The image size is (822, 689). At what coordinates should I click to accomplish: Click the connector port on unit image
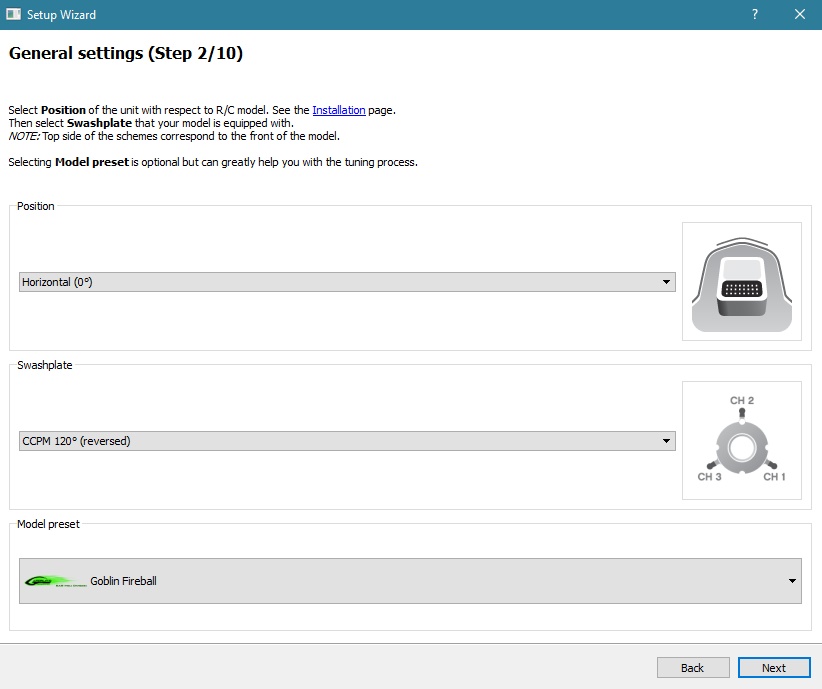pyautogui.click(x=741, y=289)
